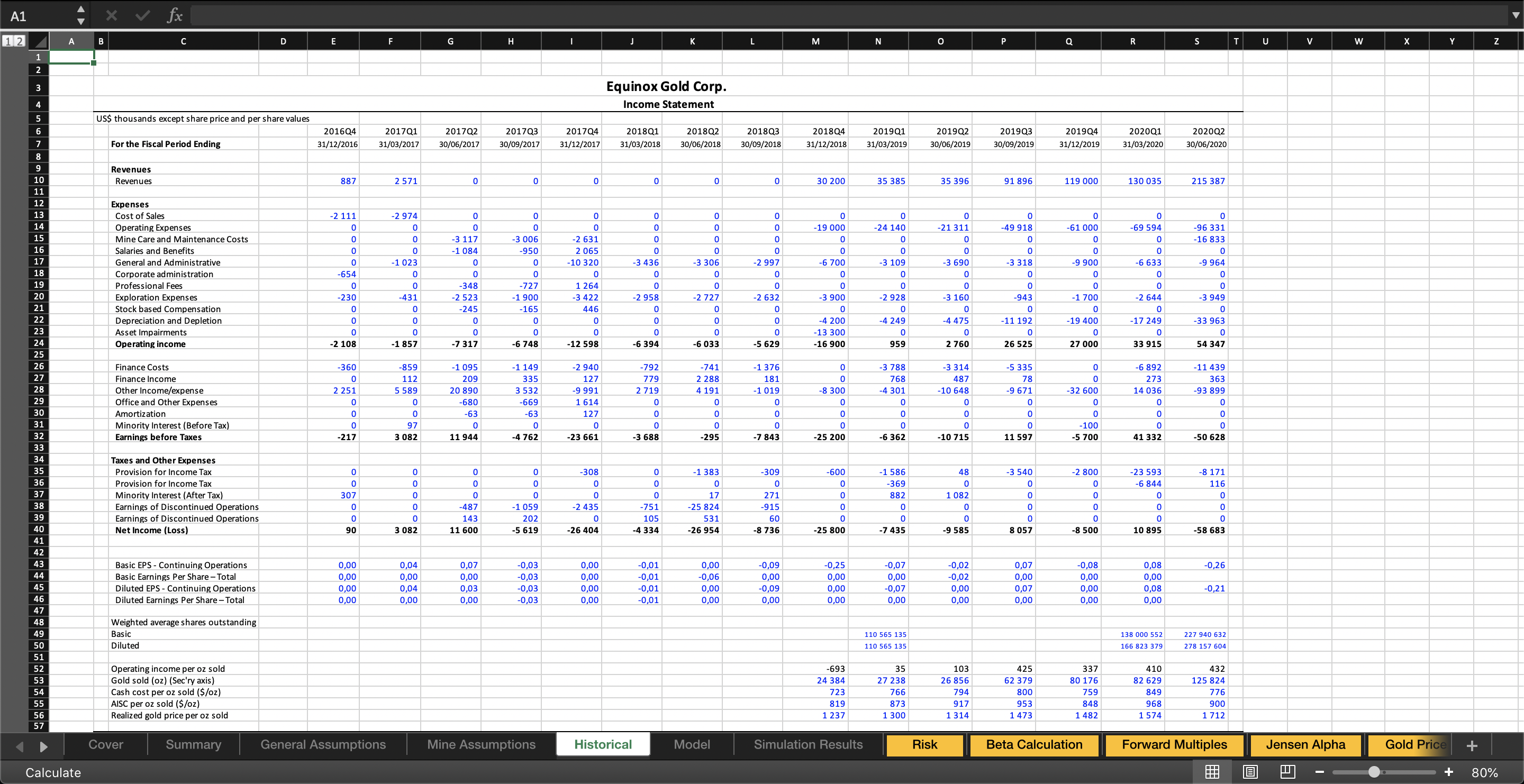Open the Simulation Results sheet tab
The height and width of the screenshot is (784, 1524).
click(808, 744)
